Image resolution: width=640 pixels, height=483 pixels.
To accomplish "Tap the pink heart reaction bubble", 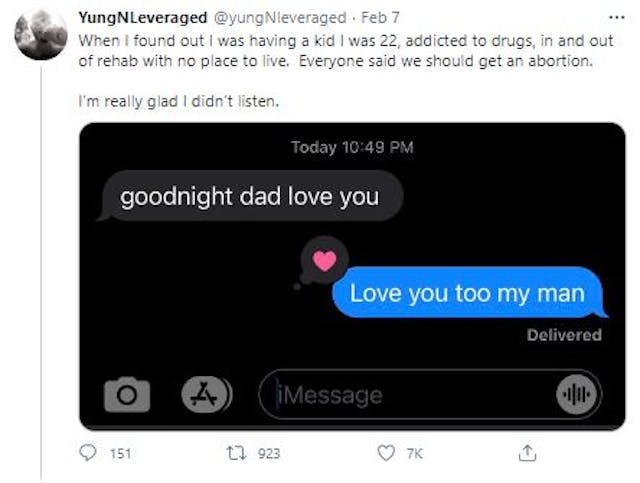I will 324,262.
